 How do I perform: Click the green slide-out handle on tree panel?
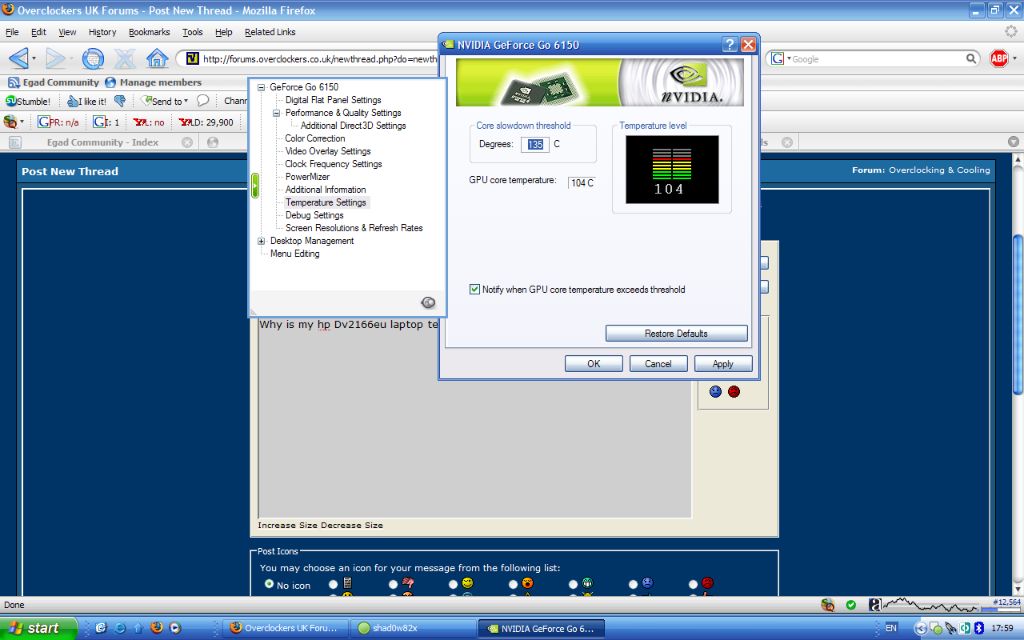(x=255, y=185)
